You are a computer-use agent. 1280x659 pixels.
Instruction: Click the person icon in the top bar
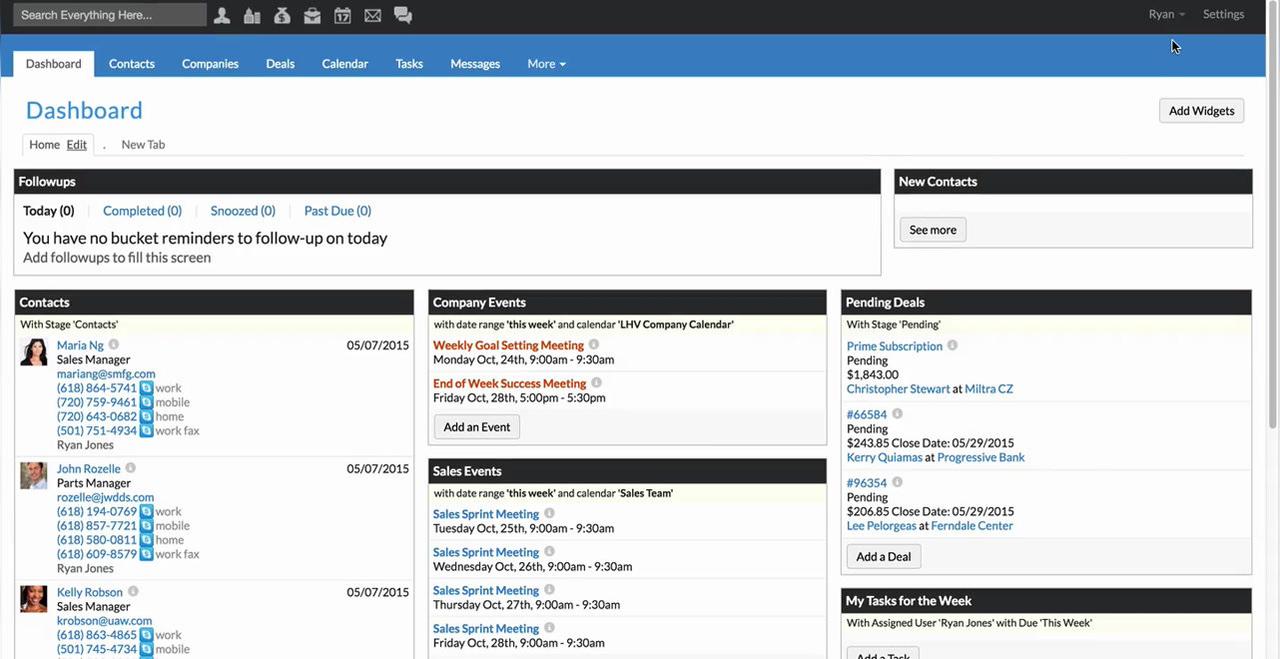point(222,15)
